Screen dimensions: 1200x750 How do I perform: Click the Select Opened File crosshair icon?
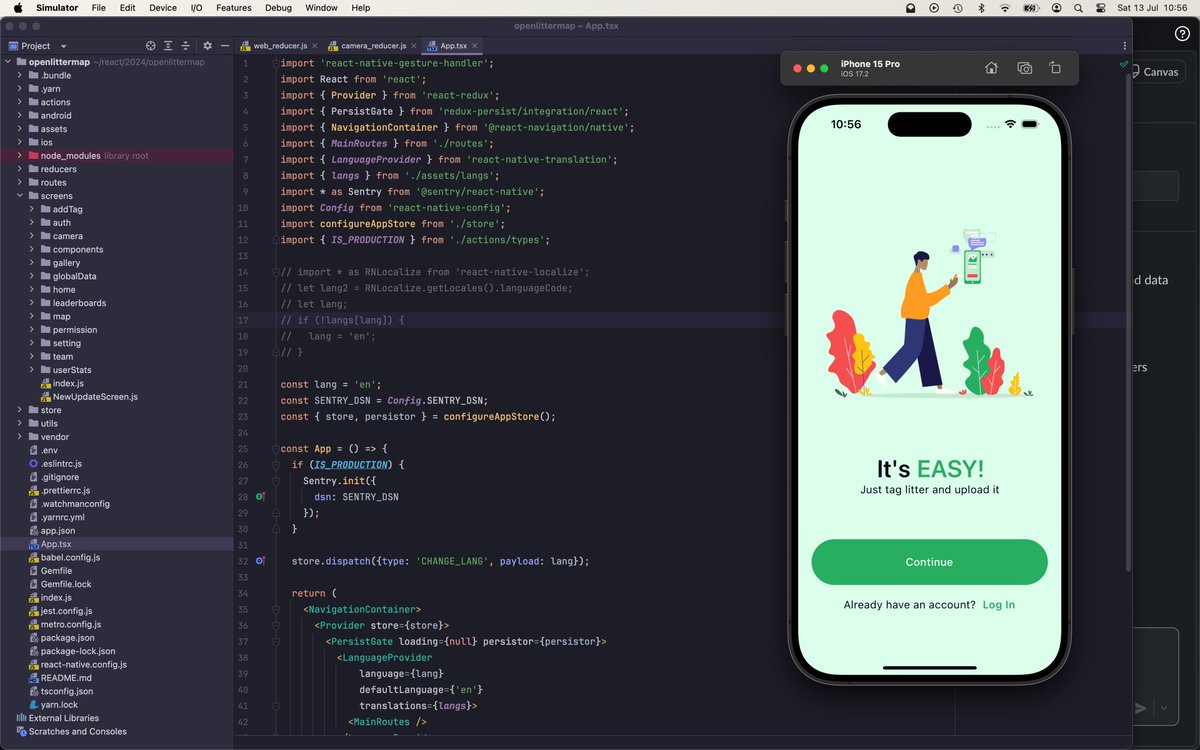tap(151, 45)
